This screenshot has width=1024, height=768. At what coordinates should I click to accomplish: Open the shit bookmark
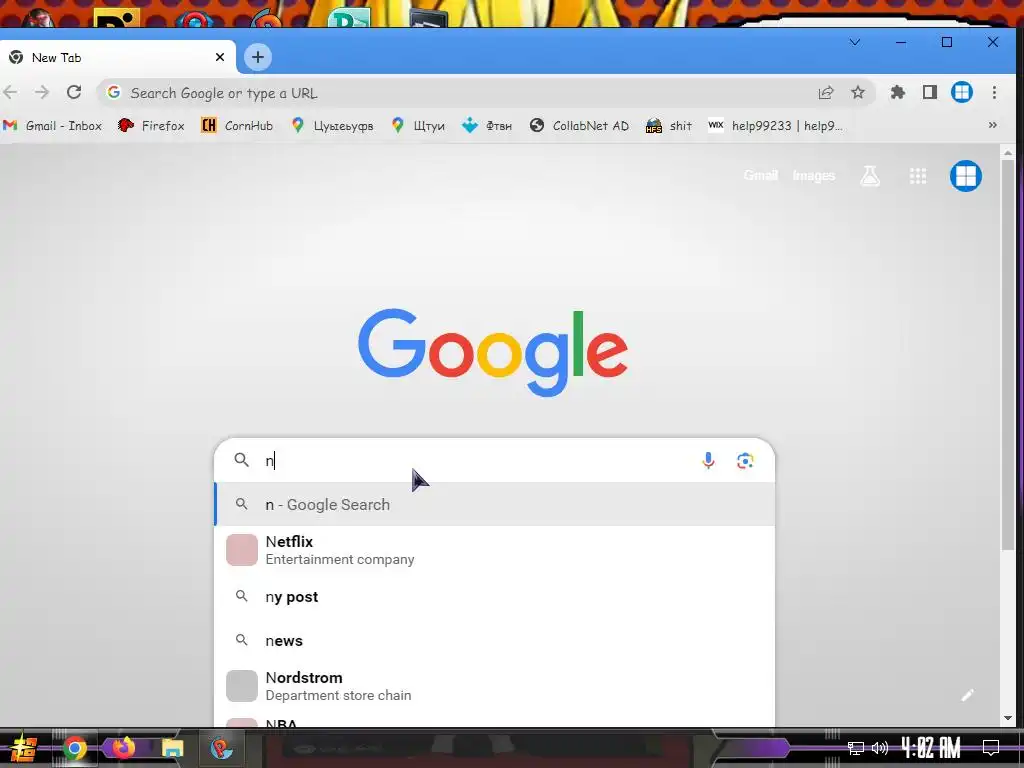669,125
